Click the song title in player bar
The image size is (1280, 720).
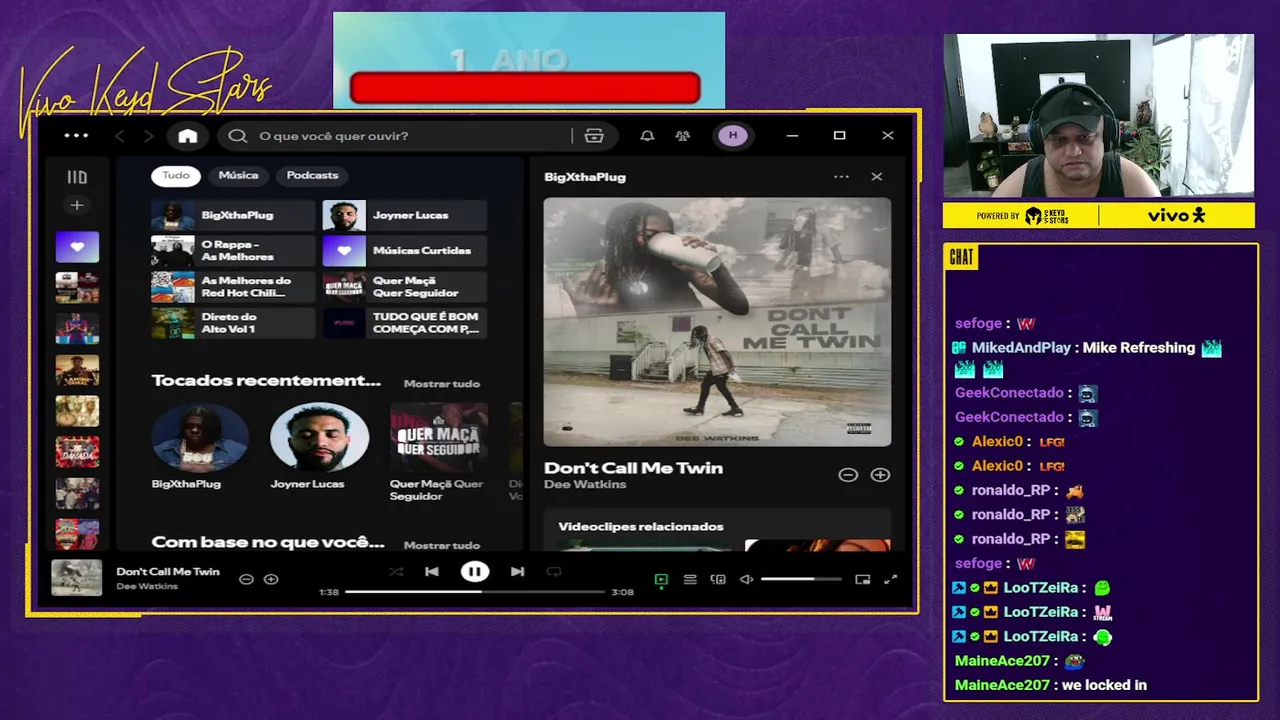pyautogui.click(x=168, y=572)
